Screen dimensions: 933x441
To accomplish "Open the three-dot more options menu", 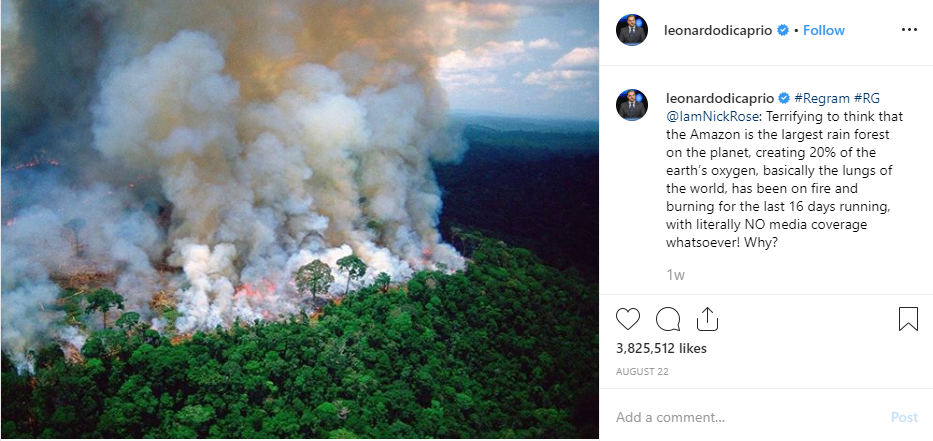I will [908, 30].
